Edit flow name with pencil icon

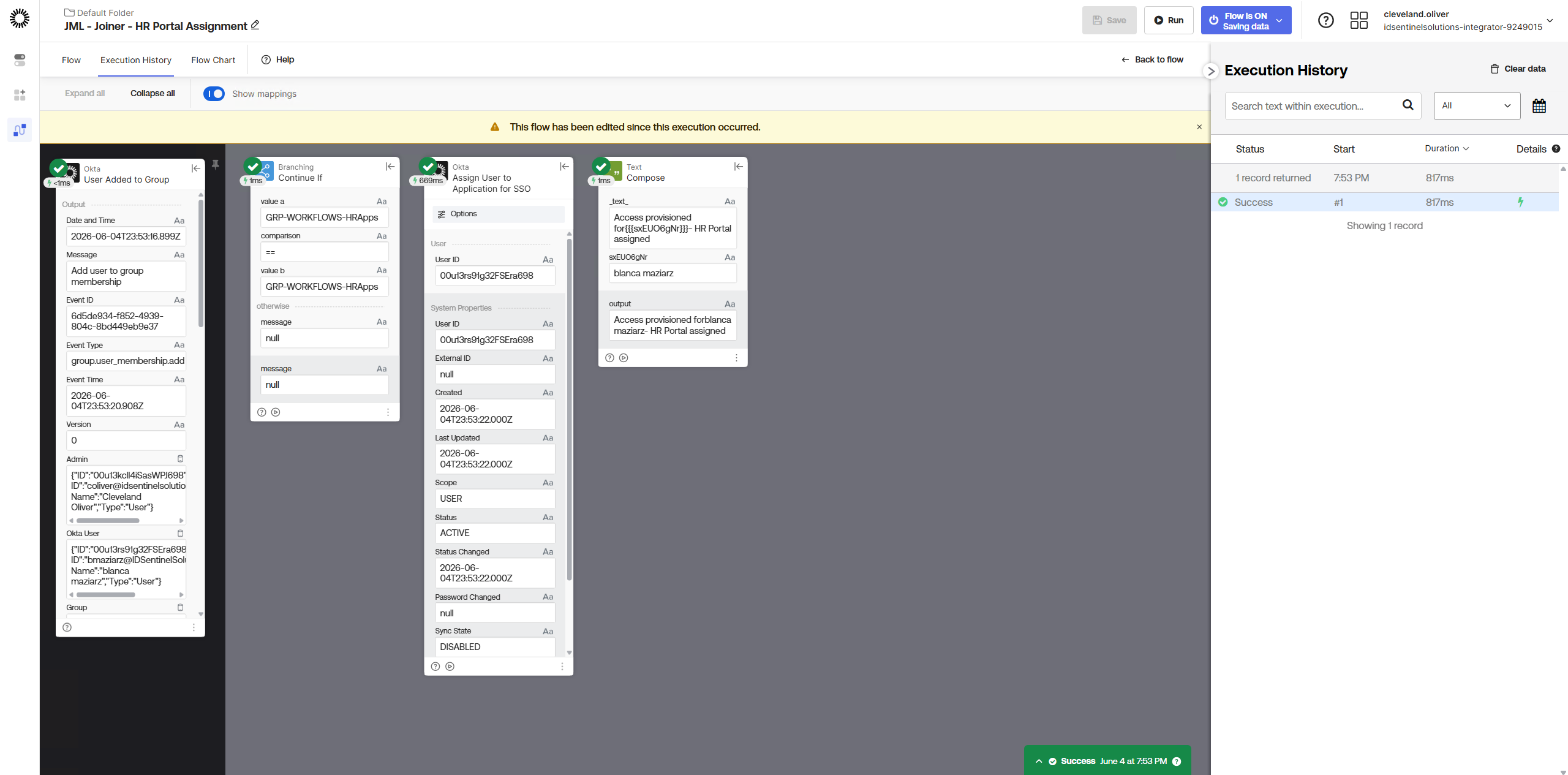255,25
